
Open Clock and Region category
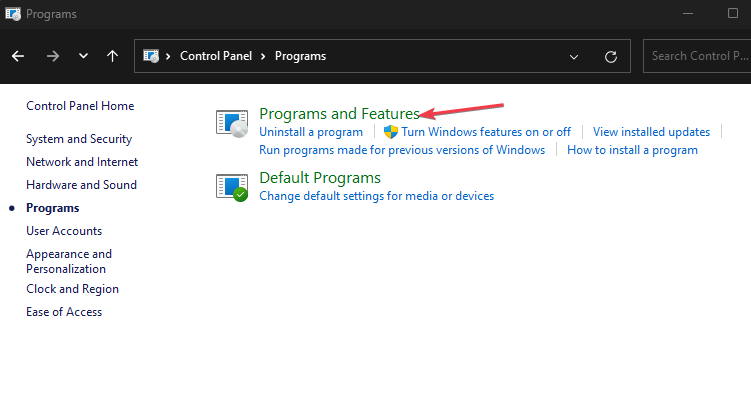coord(72,289)
